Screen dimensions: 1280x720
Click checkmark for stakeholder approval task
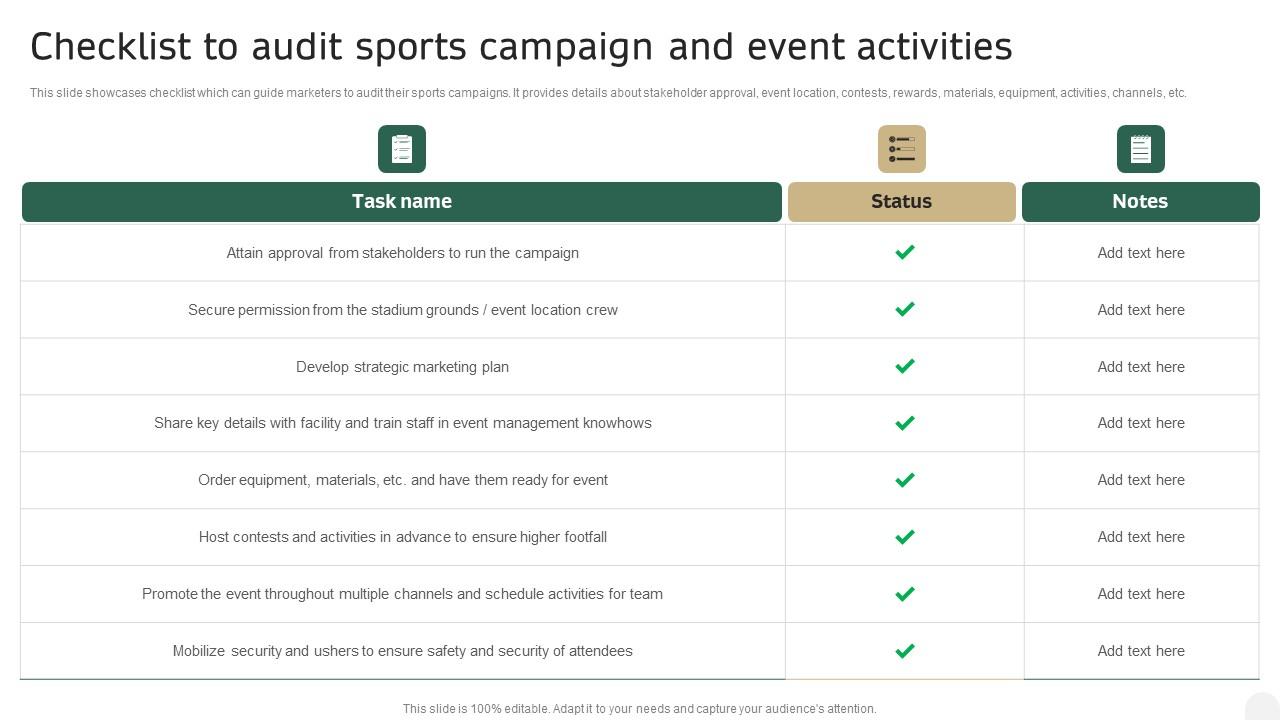(x=905, y=252)
